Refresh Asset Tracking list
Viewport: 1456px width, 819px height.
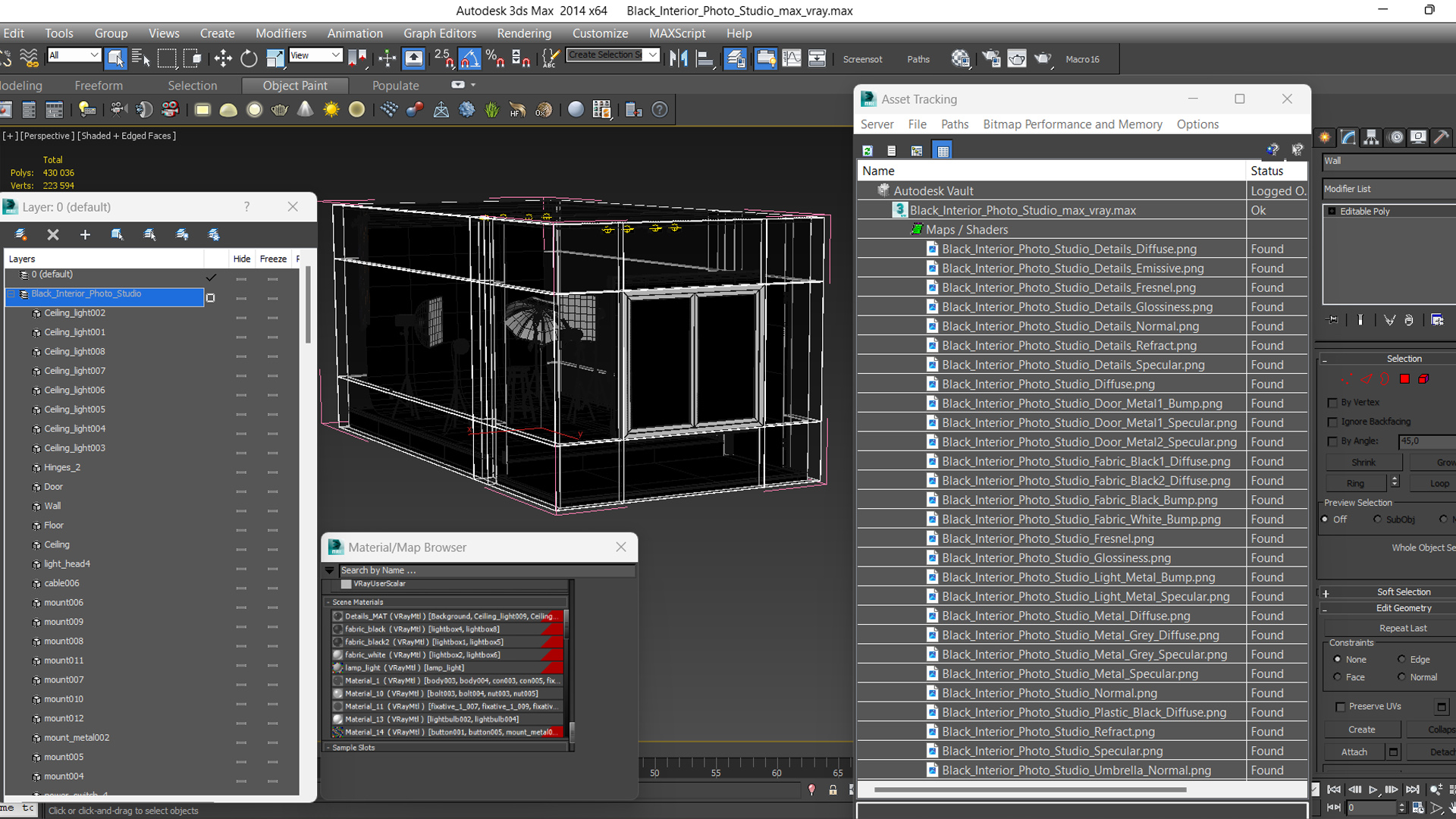868,150
